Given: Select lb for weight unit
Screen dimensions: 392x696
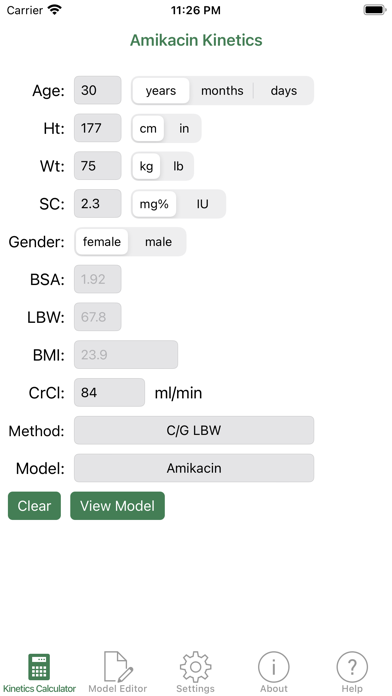Looking at the screenshot, I should [178, 166].
